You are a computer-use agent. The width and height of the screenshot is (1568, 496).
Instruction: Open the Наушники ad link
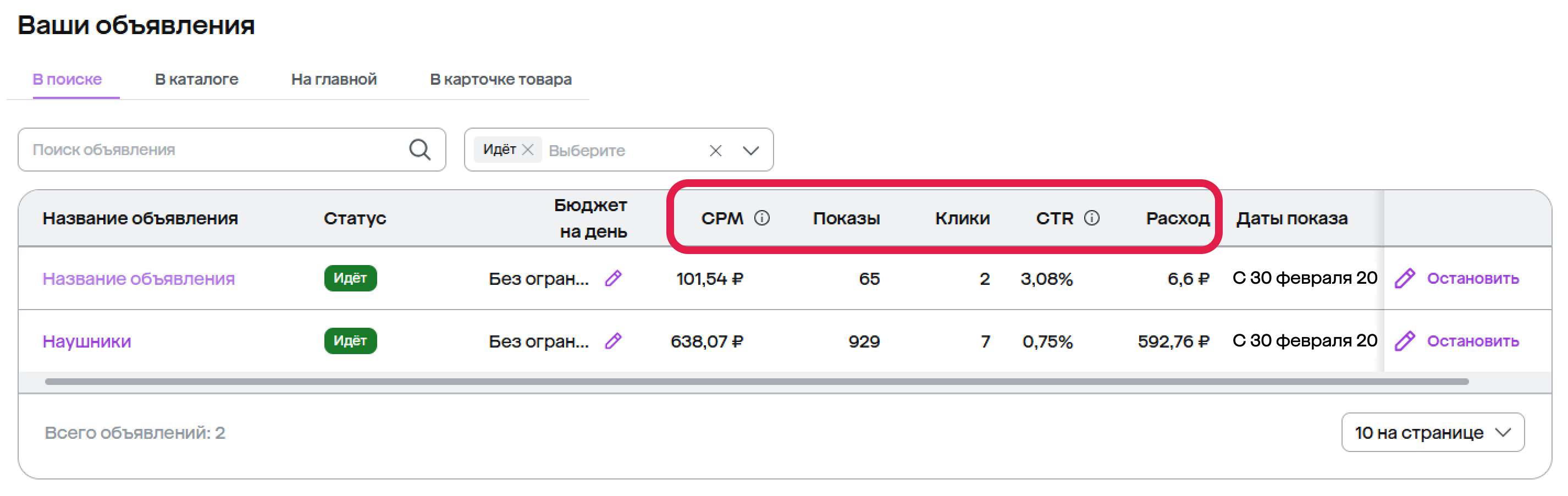[86, 341]
